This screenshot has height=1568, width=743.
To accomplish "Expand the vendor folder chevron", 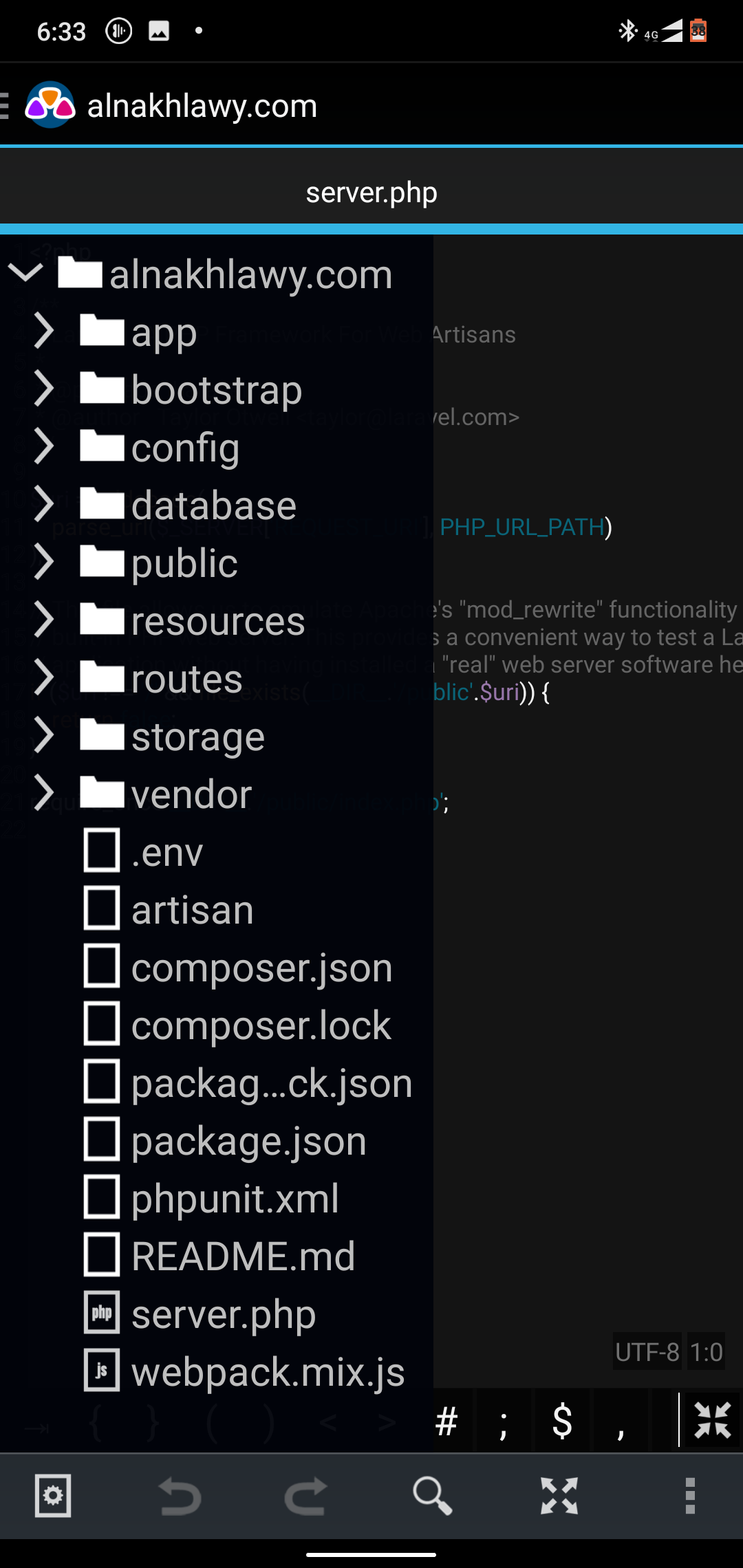I will 44,793.
